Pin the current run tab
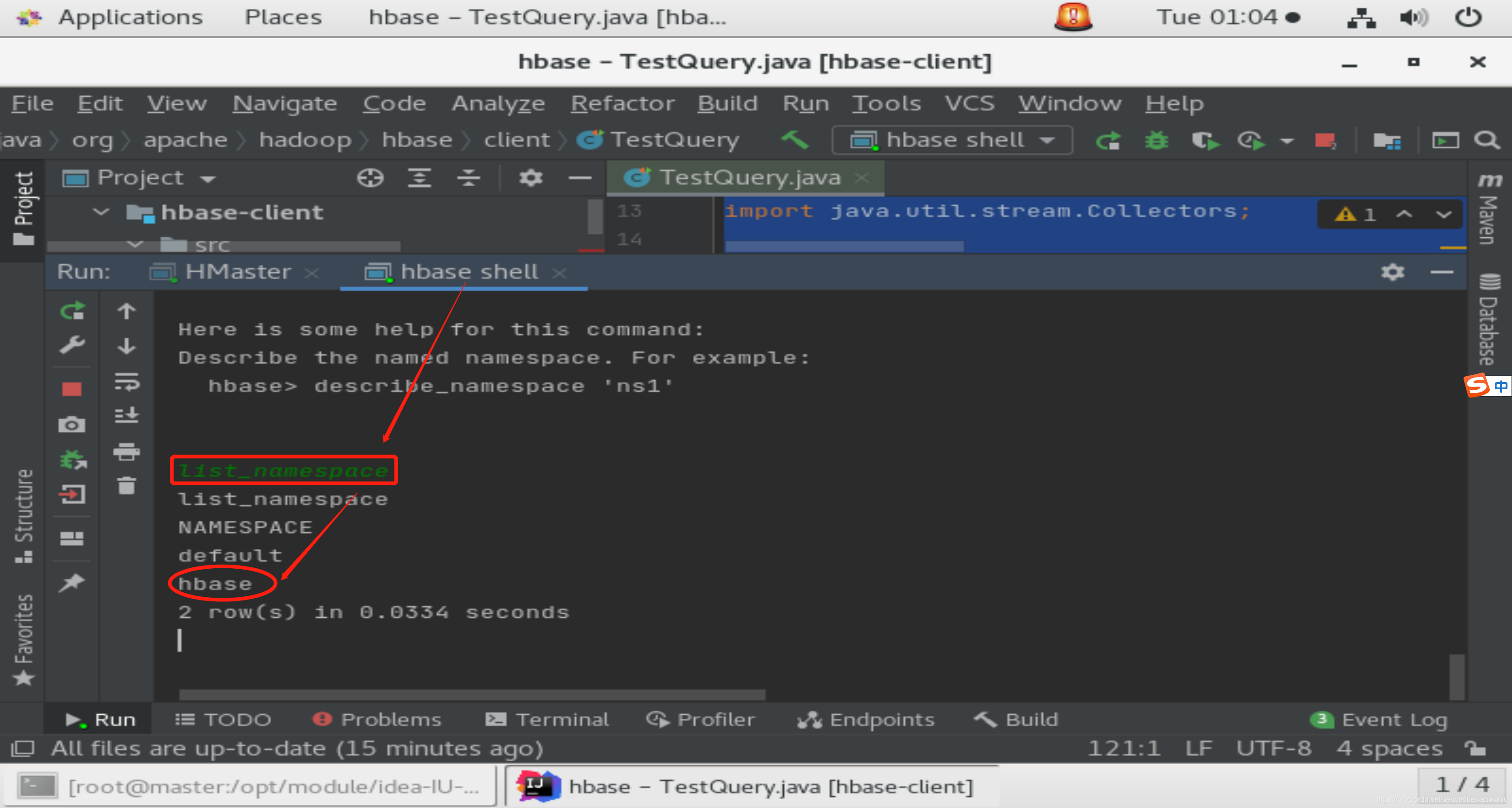 click(72, 582)
